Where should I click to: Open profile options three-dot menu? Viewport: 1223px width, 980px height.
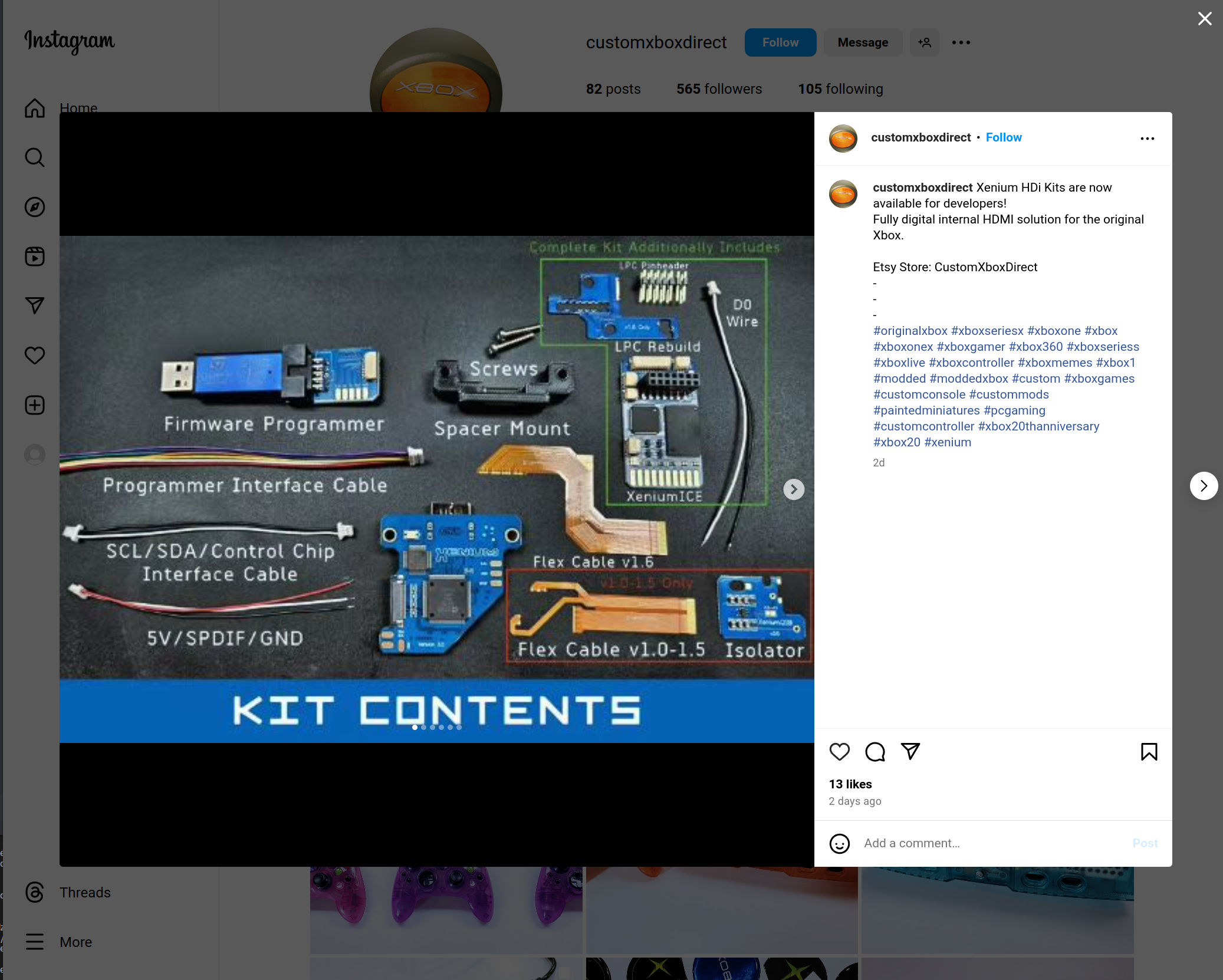[961, 42]
